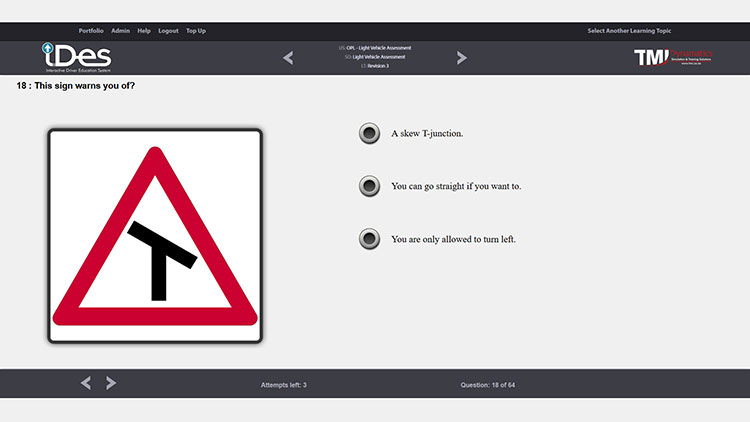Image resolution: width=750 pixels, height=422 pixels.
Task: Click the 'Attempts left: 3' indicator
Action: [x=283, y=384]
